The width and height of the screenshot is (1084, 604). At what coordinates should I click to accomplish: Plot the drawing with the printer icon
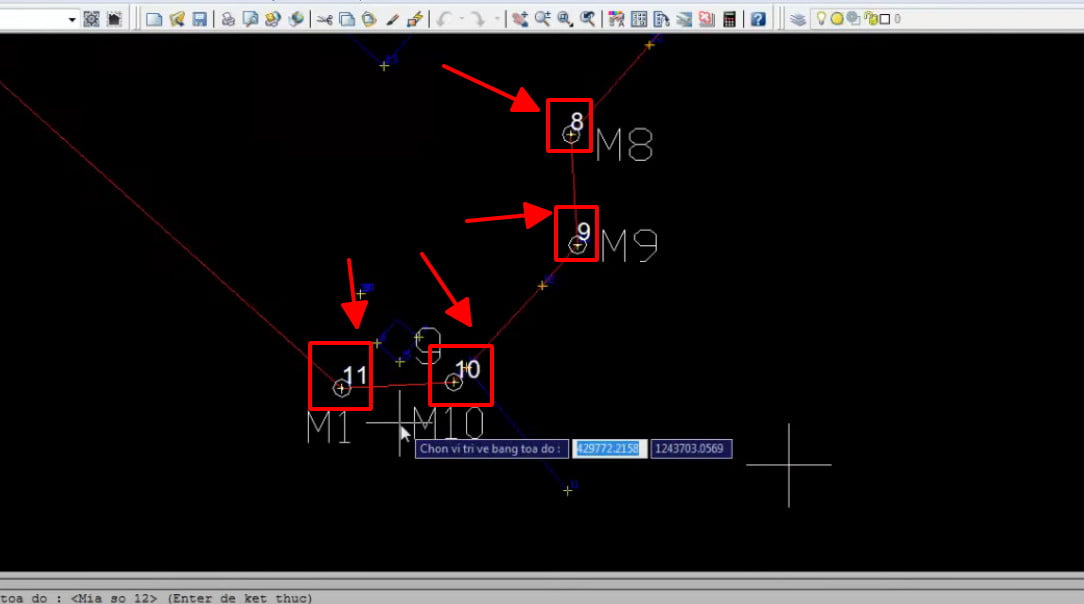click(x=227, y=19)
